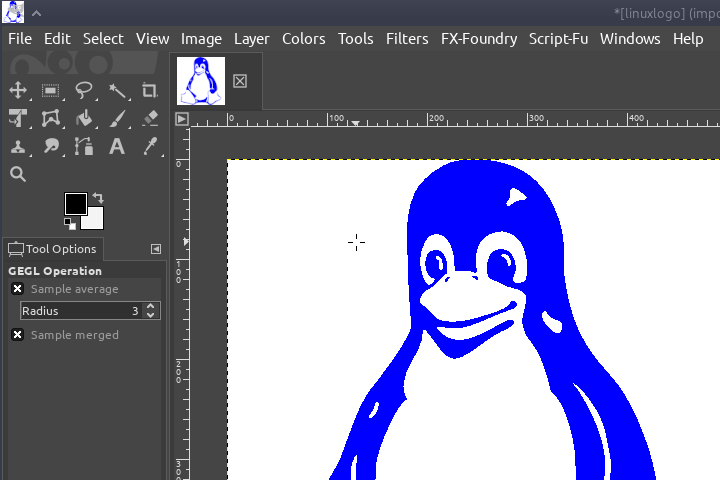Open the black foreground color swatch

click(75, 203)
